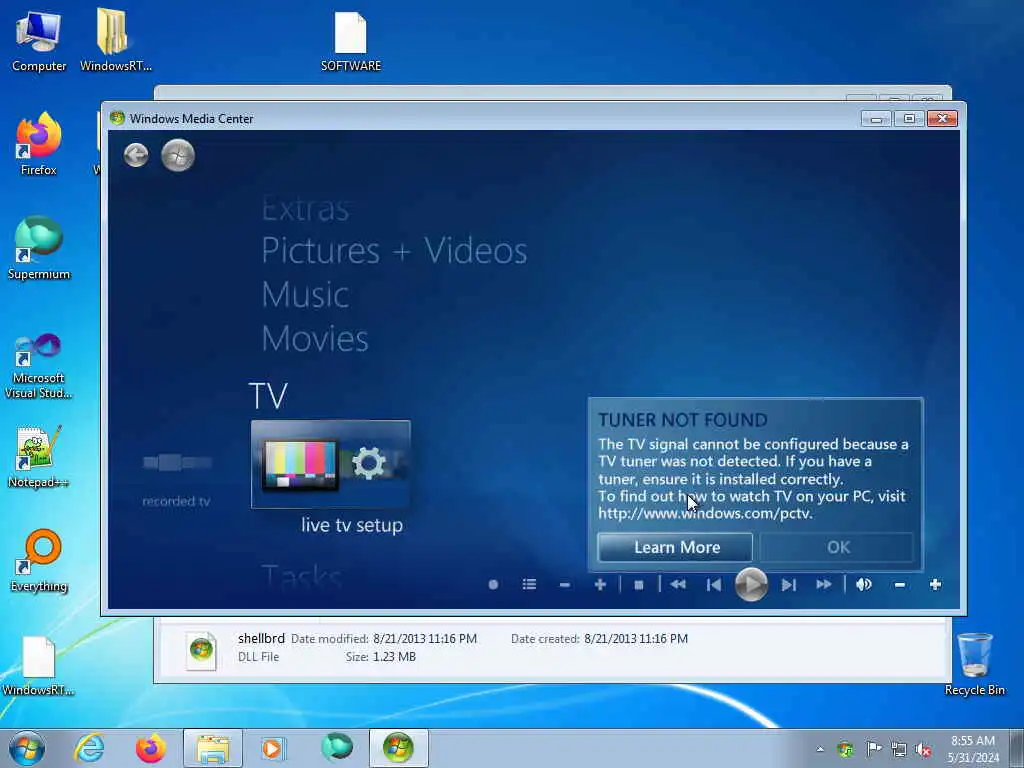Mute audio with the speaker icon

coord(863,584)
